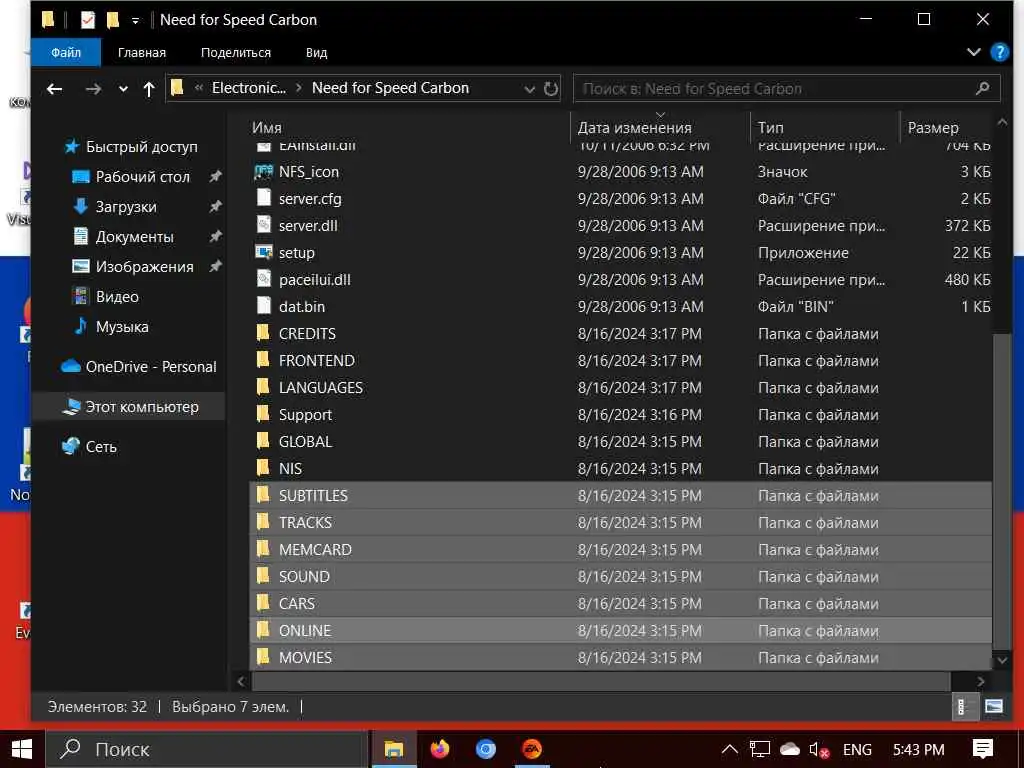Select the paceilui.dll file icon
1024x768 pixels.
(263, 279)
